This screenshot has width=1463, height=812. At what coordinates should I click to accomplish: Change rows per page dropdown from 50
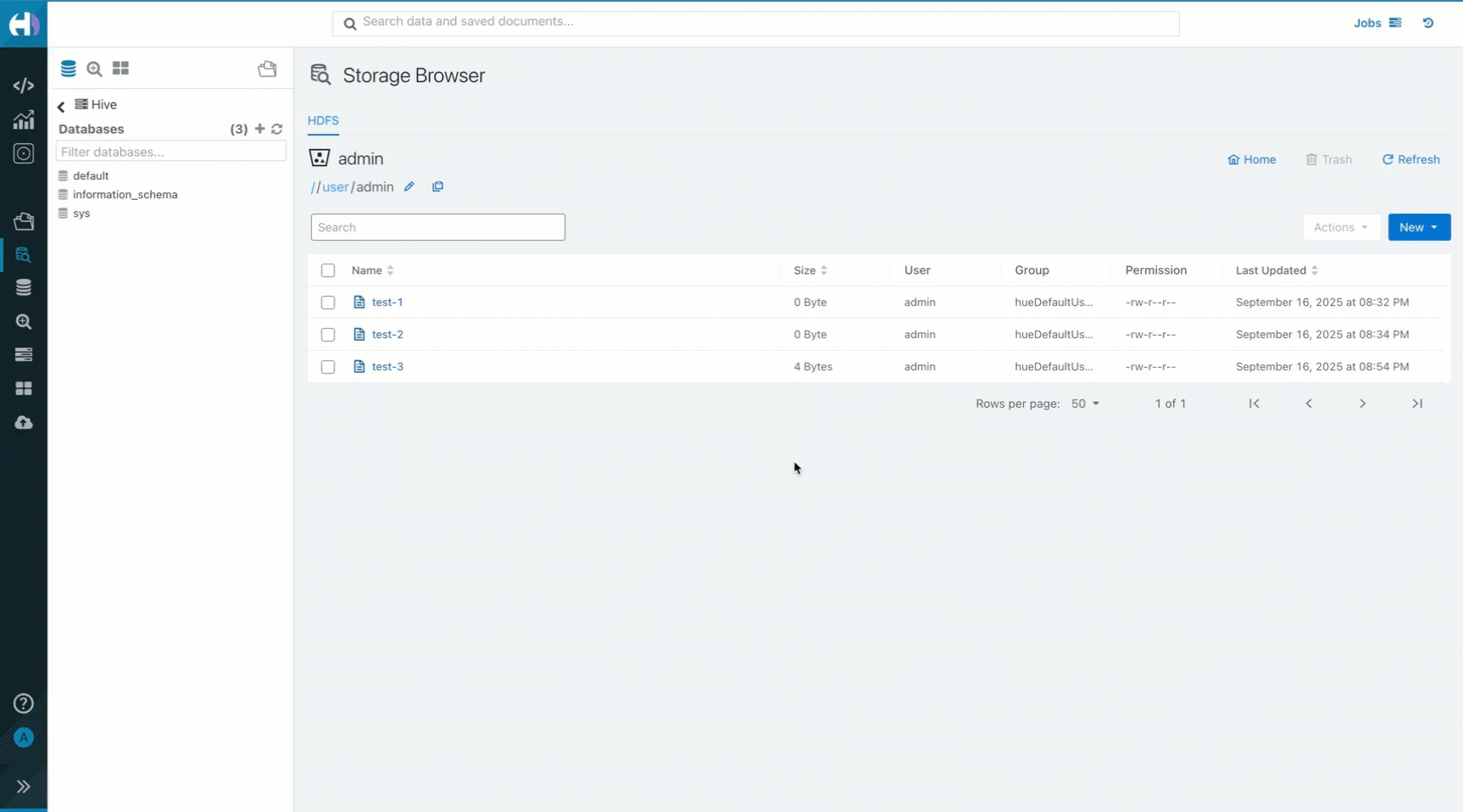[x=1085, y=403]
